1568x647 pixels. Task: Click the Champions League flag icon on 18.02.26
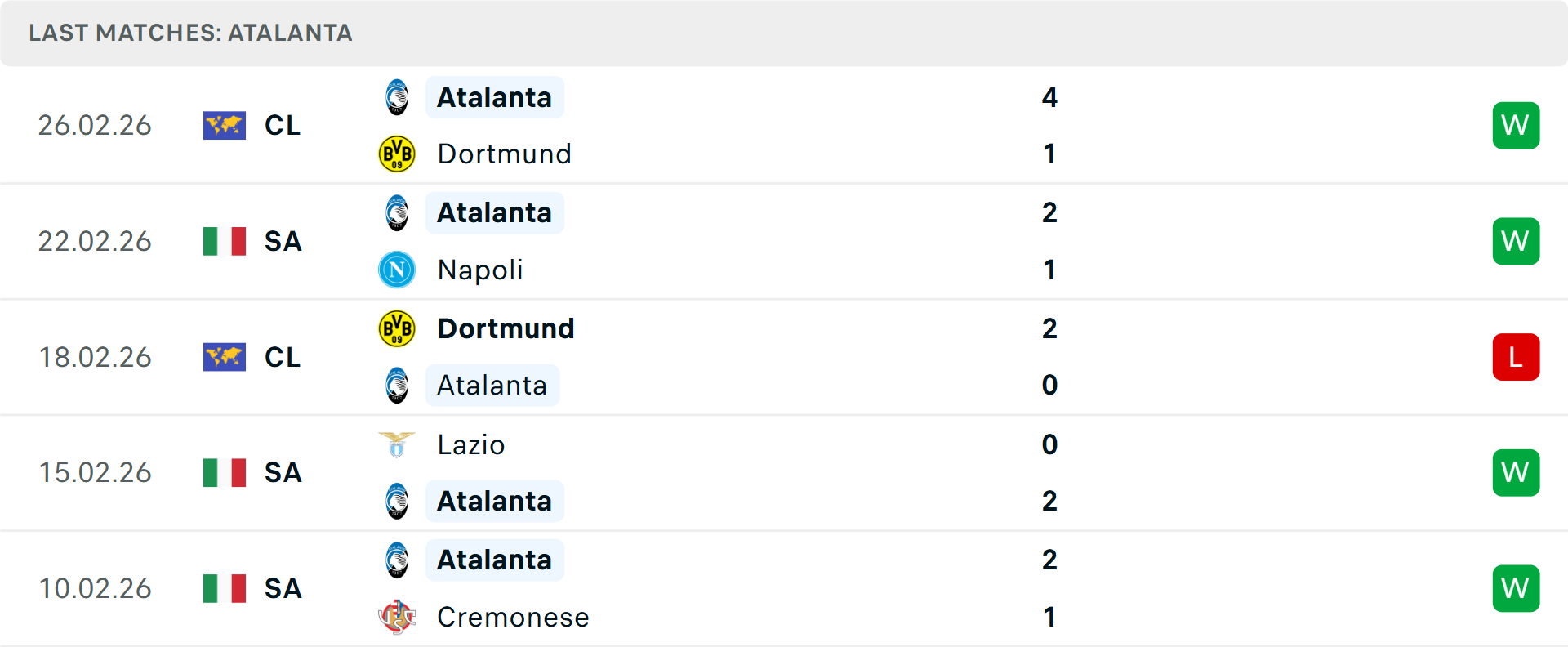point(225,357)
